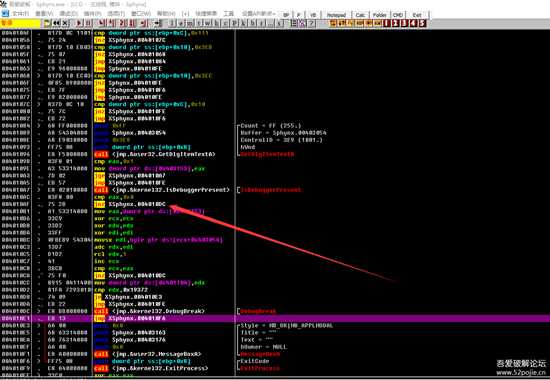
Task: Launch the CMD shortcut button
Action: (398, 15)
